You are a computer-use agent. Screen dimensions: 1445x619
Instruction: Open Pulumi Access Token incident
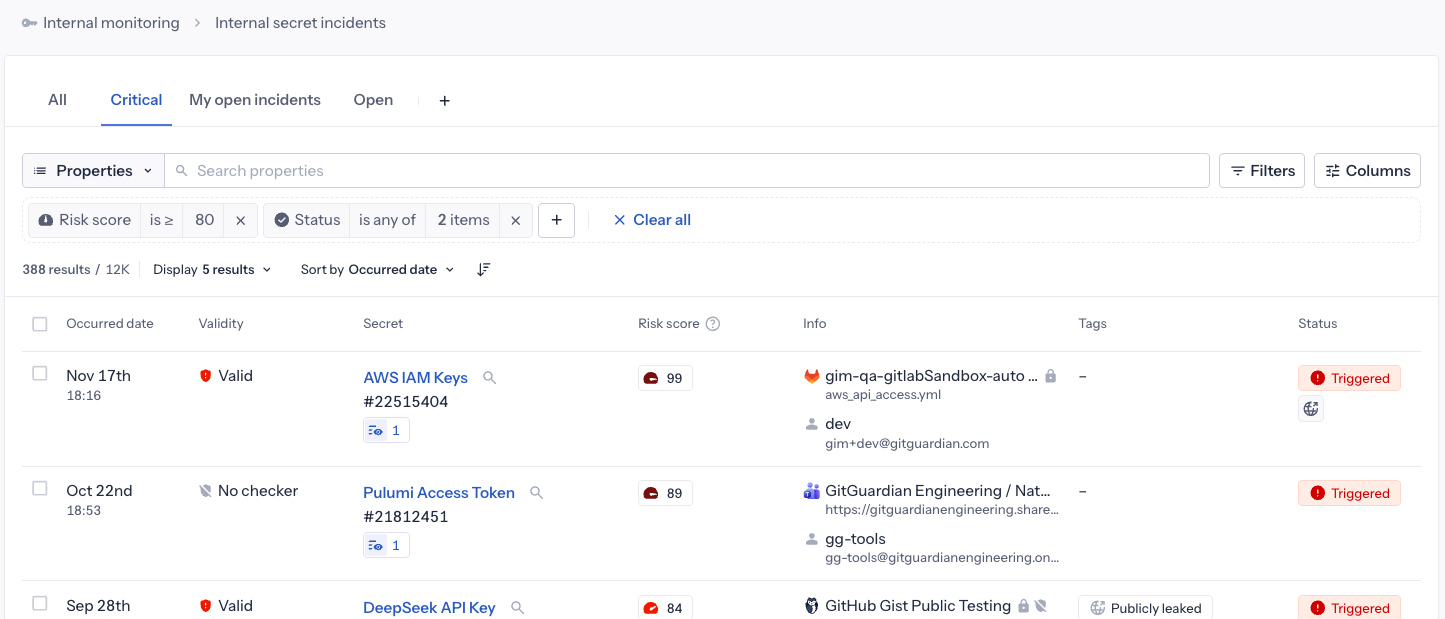tap(439, 492)
